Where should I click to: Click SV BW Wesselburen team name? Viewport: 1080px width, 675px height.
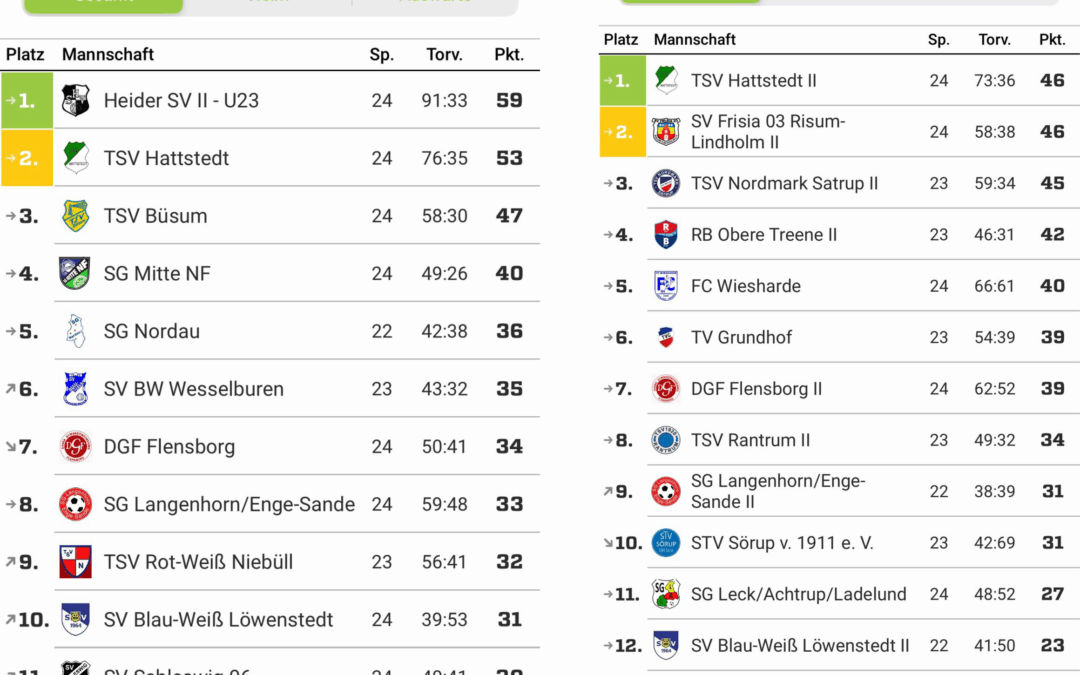click(194, 389)
